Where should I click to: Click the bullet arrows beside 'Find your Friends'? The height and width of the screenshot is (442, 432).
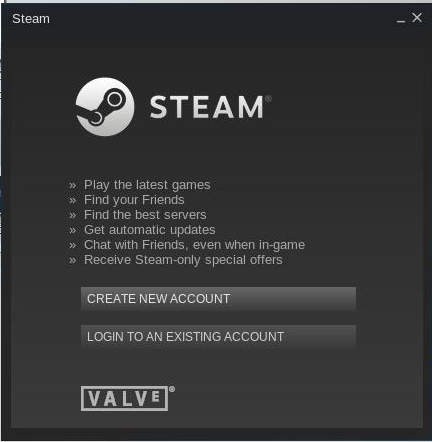pos(73,201)
